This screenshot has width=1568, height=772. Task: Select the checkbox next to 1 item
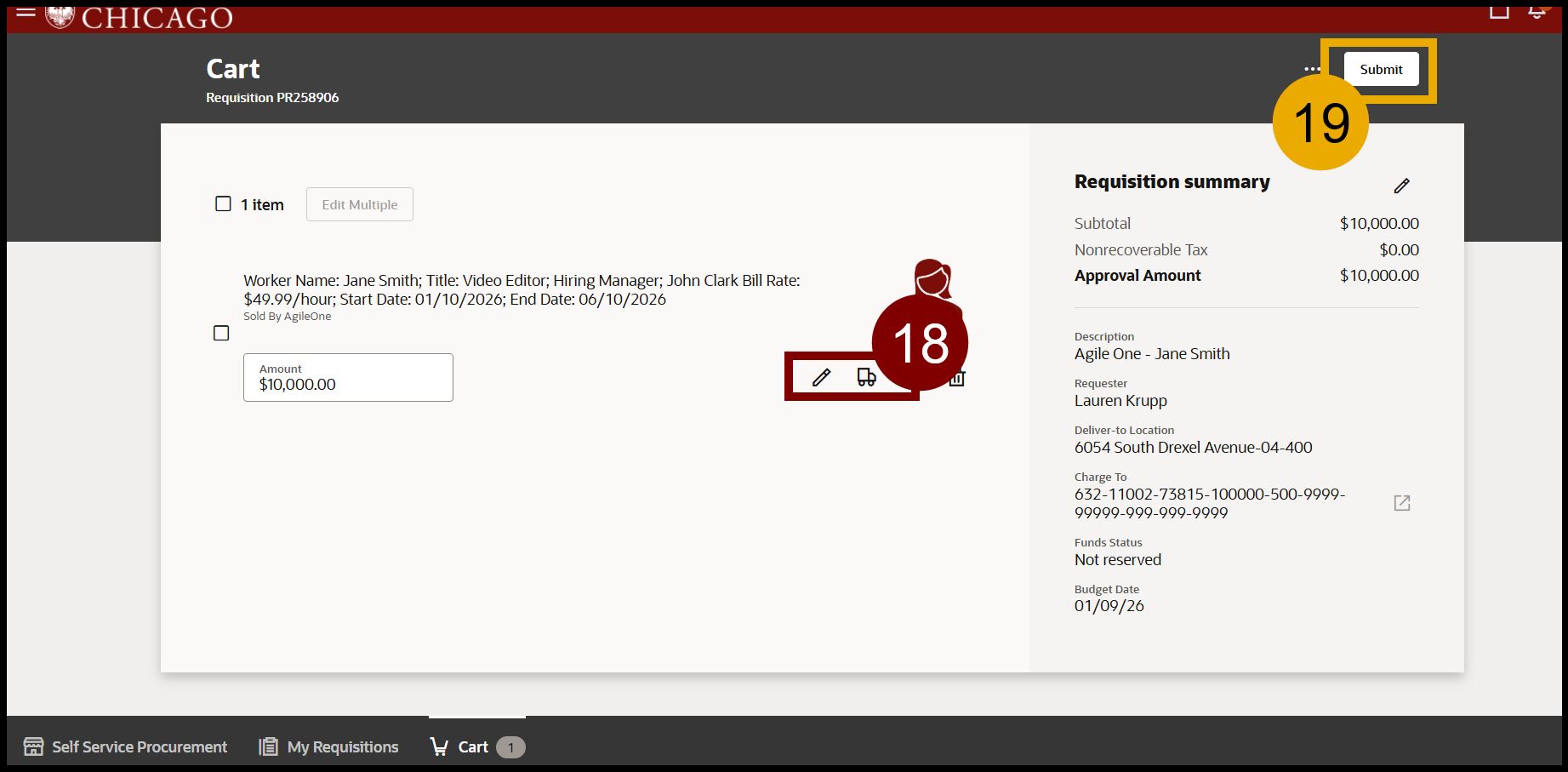pyautogui.click(x=223, y=203)
